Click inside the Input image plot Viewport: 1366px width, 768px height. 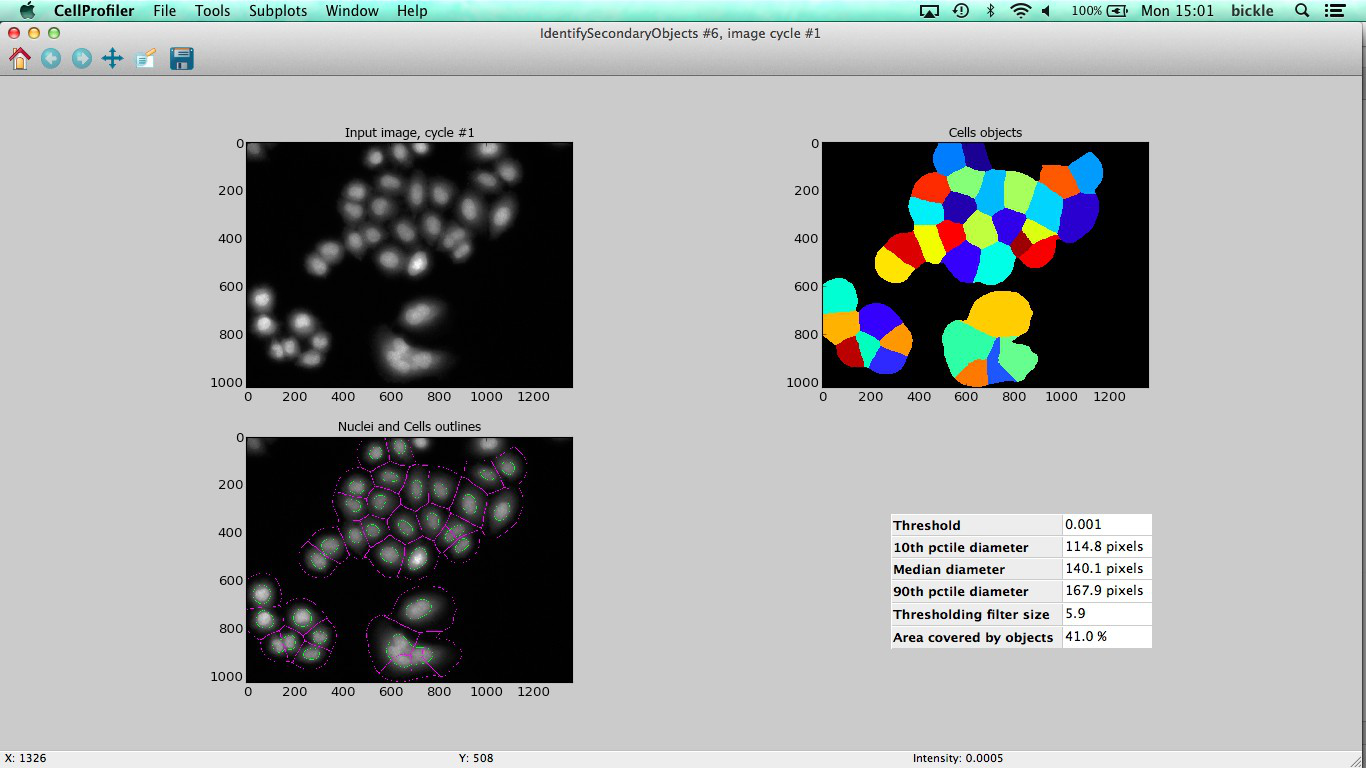pyautogui.click(x=410, y=265)
